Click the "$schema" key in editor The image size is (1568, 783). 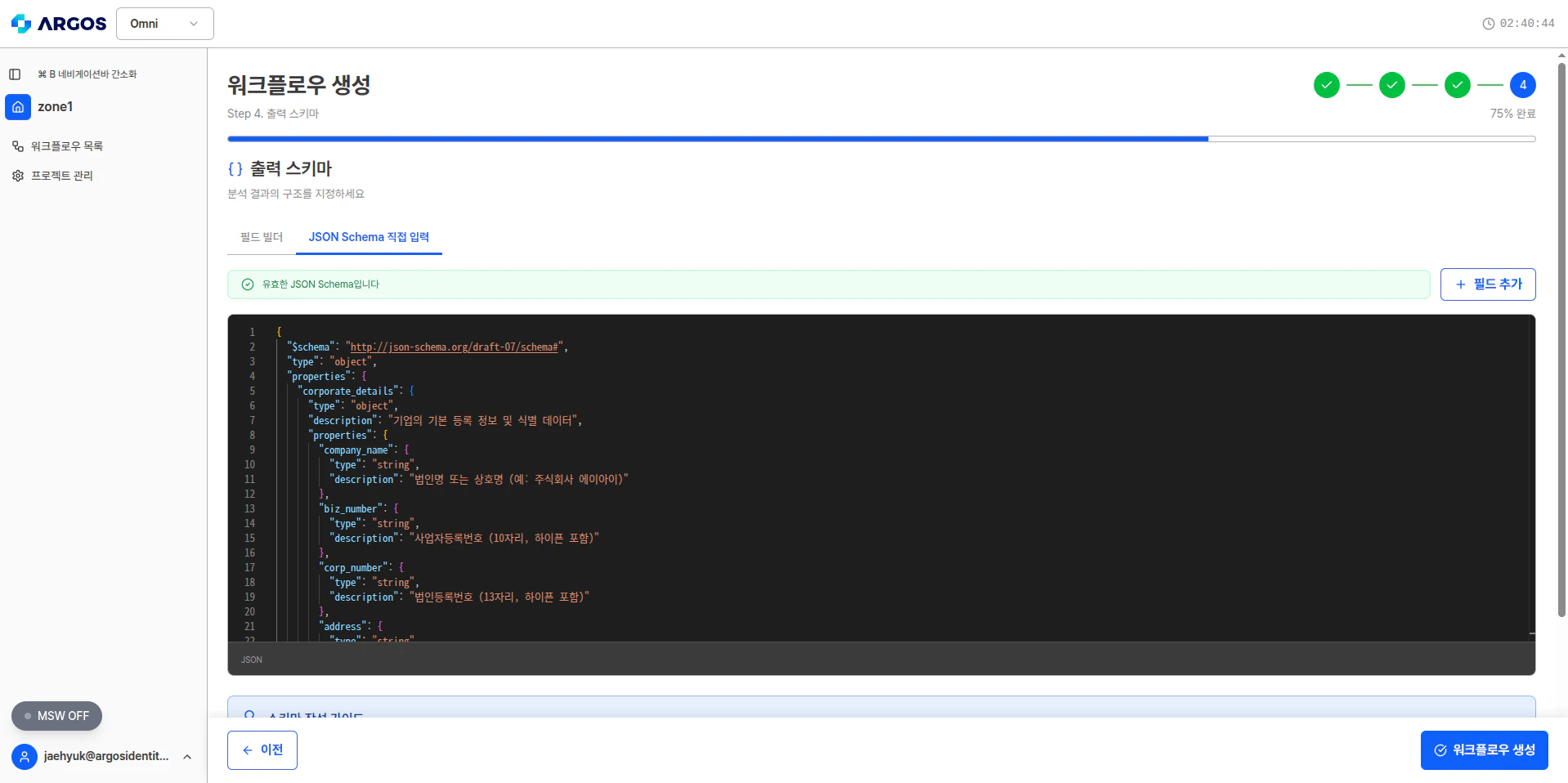coord(311,347)
